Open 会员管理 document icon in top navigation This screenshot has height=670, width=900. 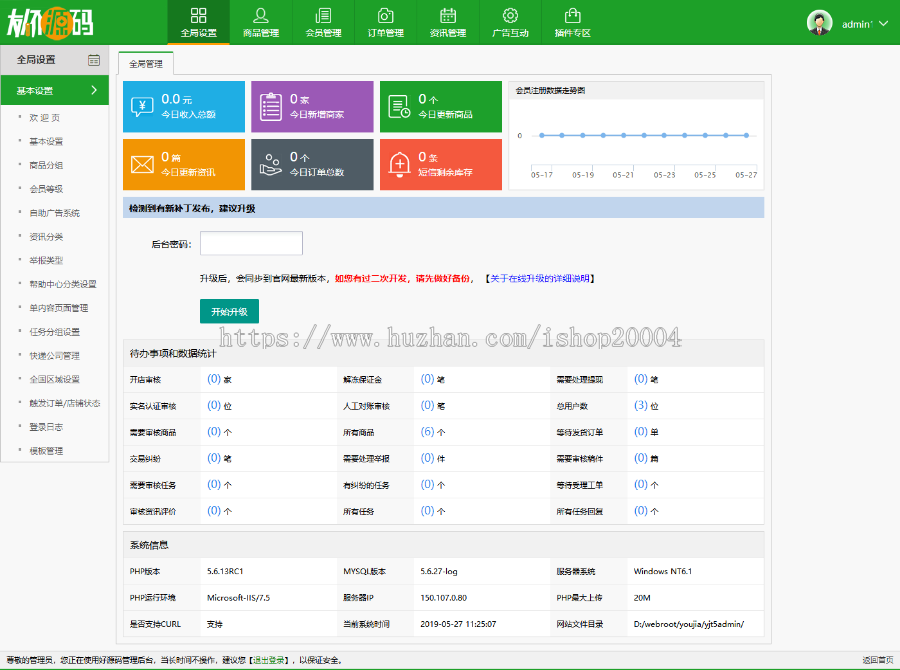pyautogui.click(x=323, y=16)
